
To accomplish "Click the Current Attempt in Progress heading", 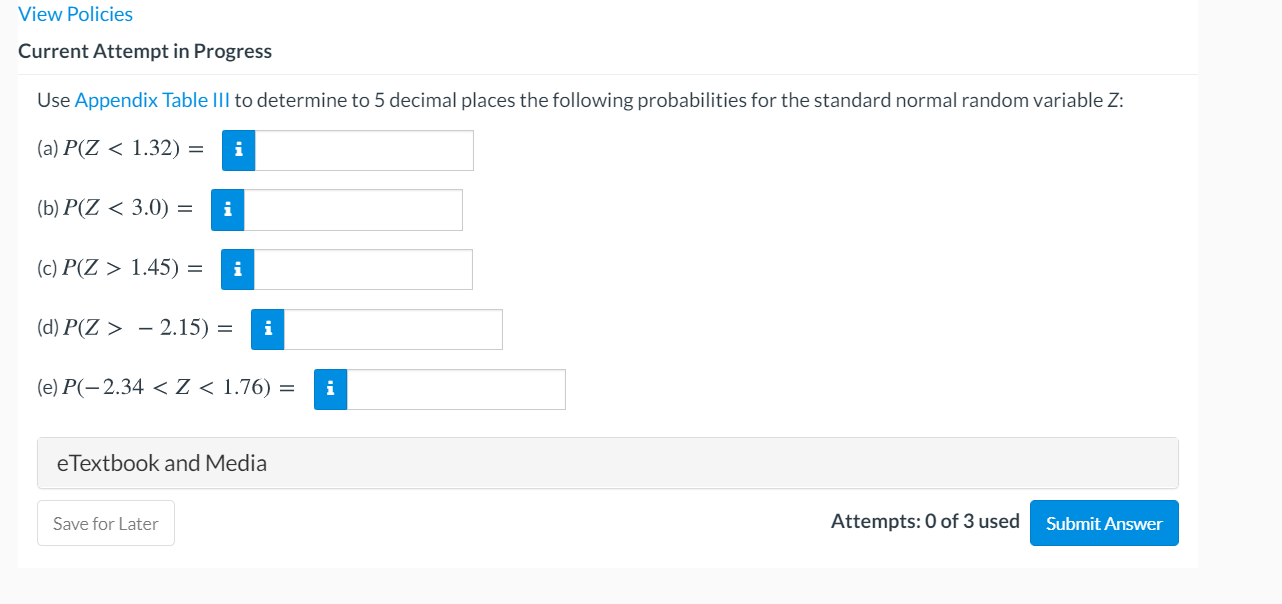I will (145, 51).
